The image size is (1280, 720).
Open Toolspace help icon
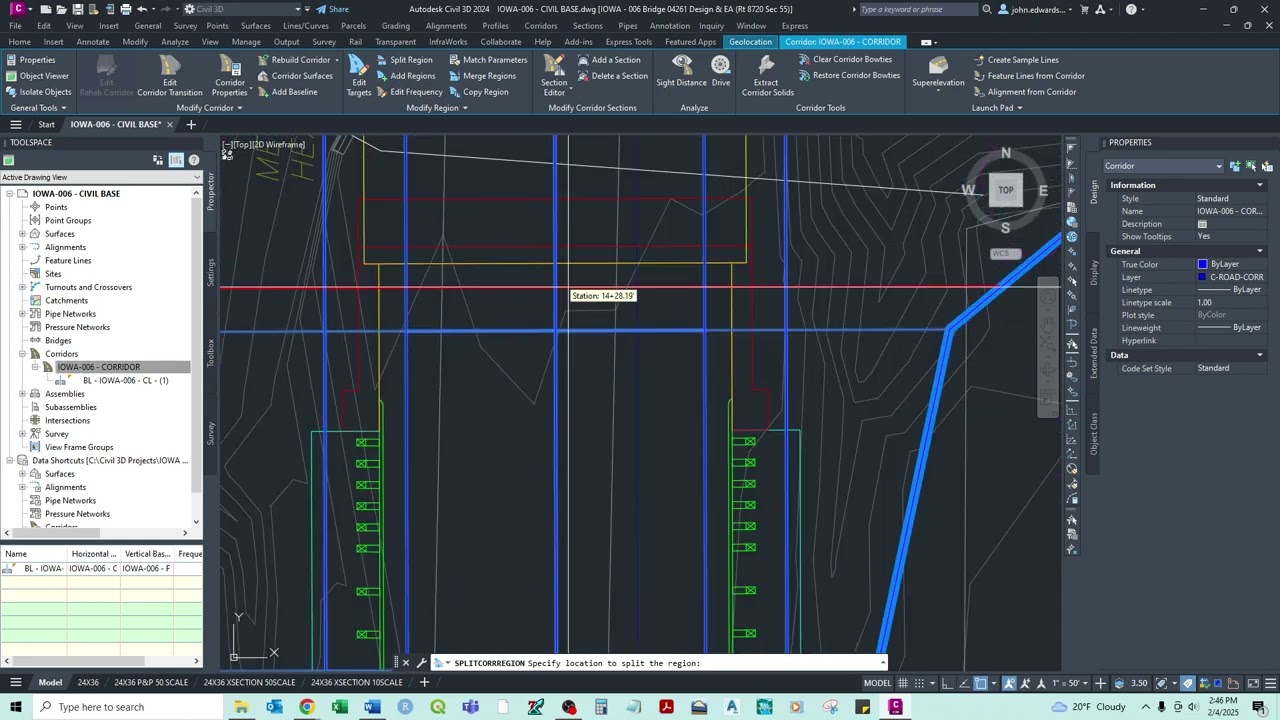194,160
